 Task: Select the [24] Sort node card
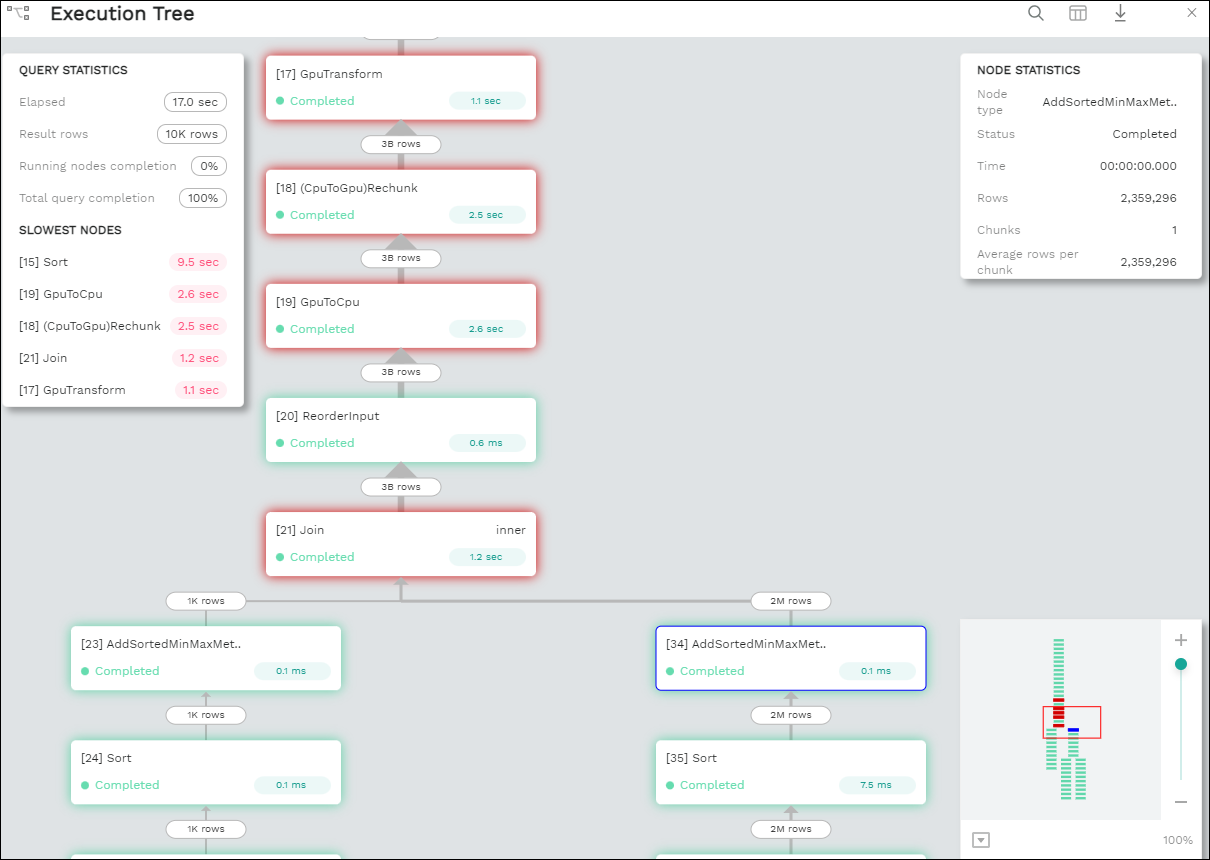click(205, 771)
